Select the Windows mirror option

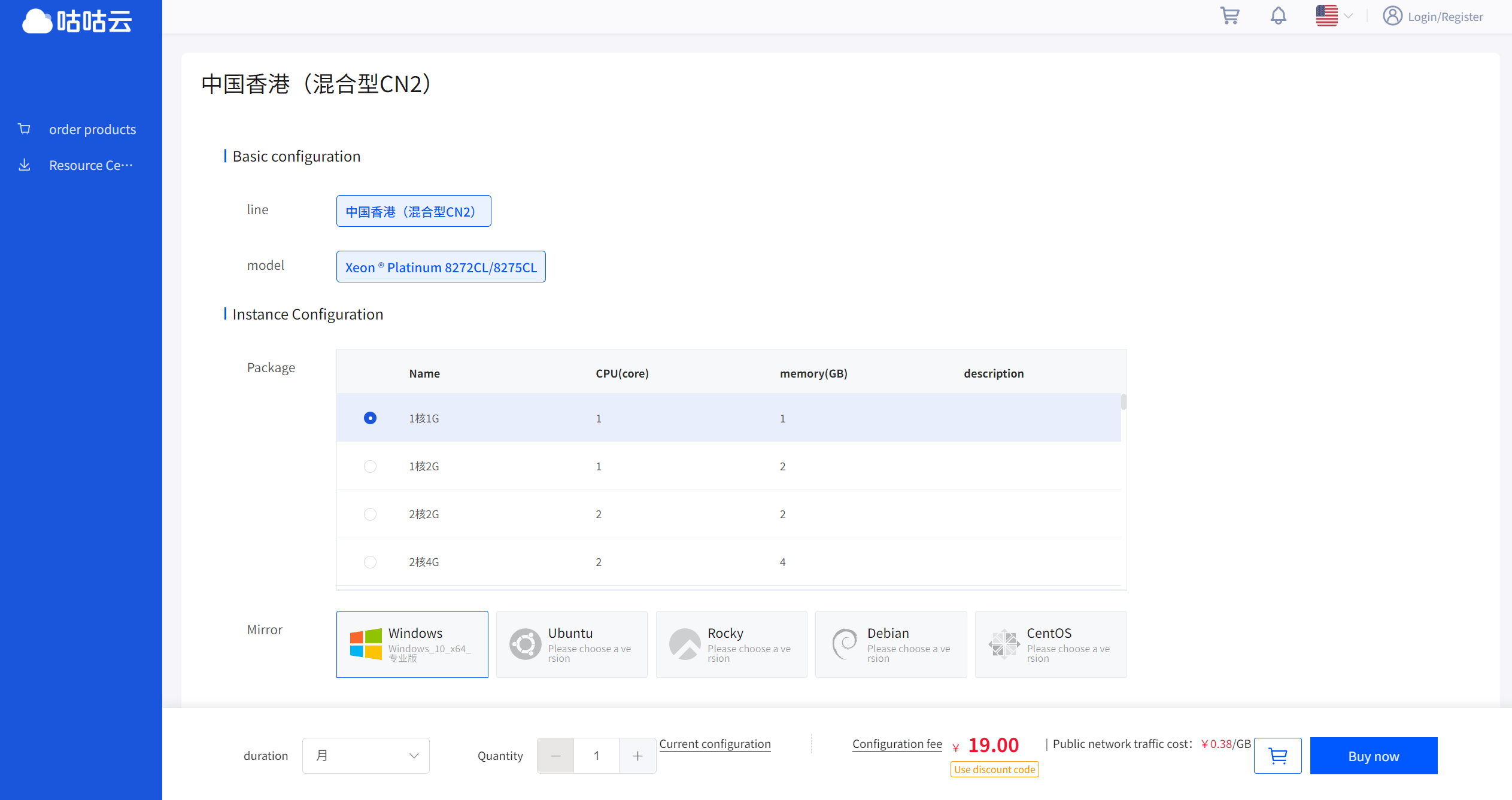click(412, 644)
